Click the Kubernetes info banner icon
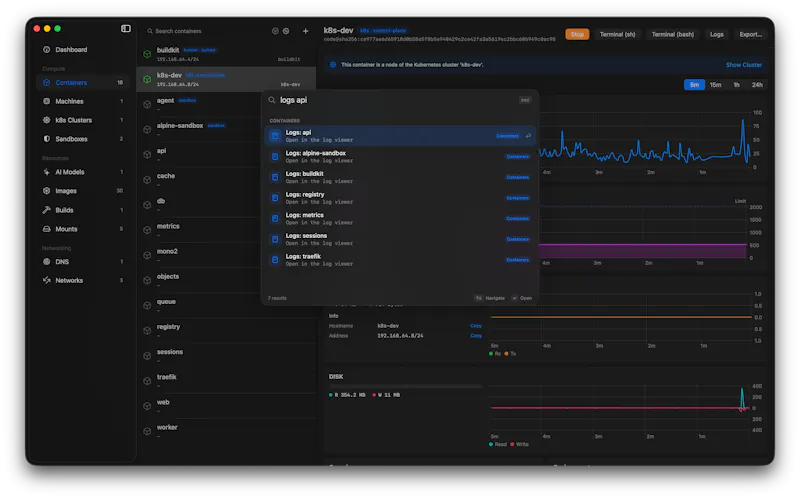The image size is (800, 499). tap(333, 65)
